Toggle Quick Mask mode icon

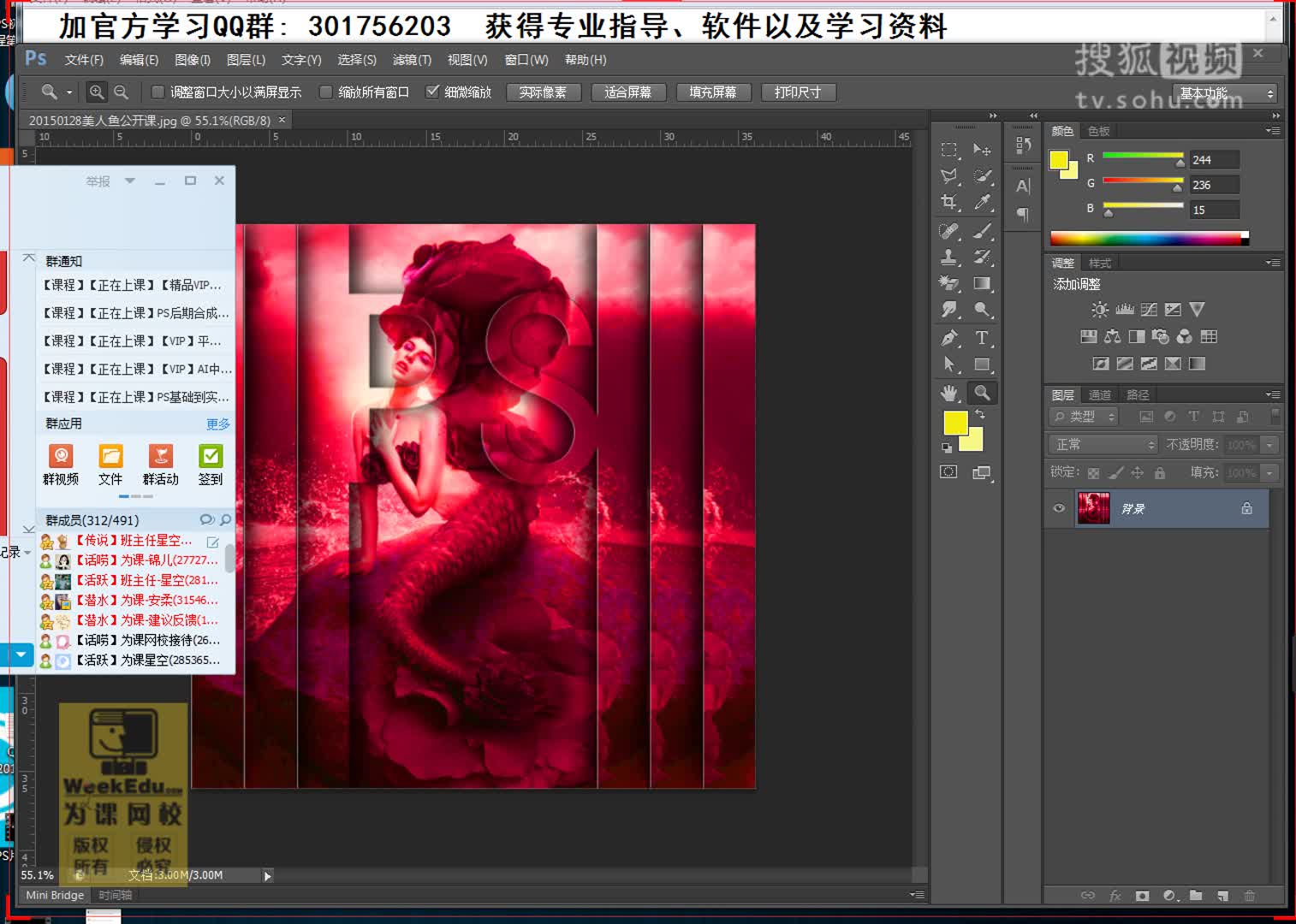(x=948, y=472)
